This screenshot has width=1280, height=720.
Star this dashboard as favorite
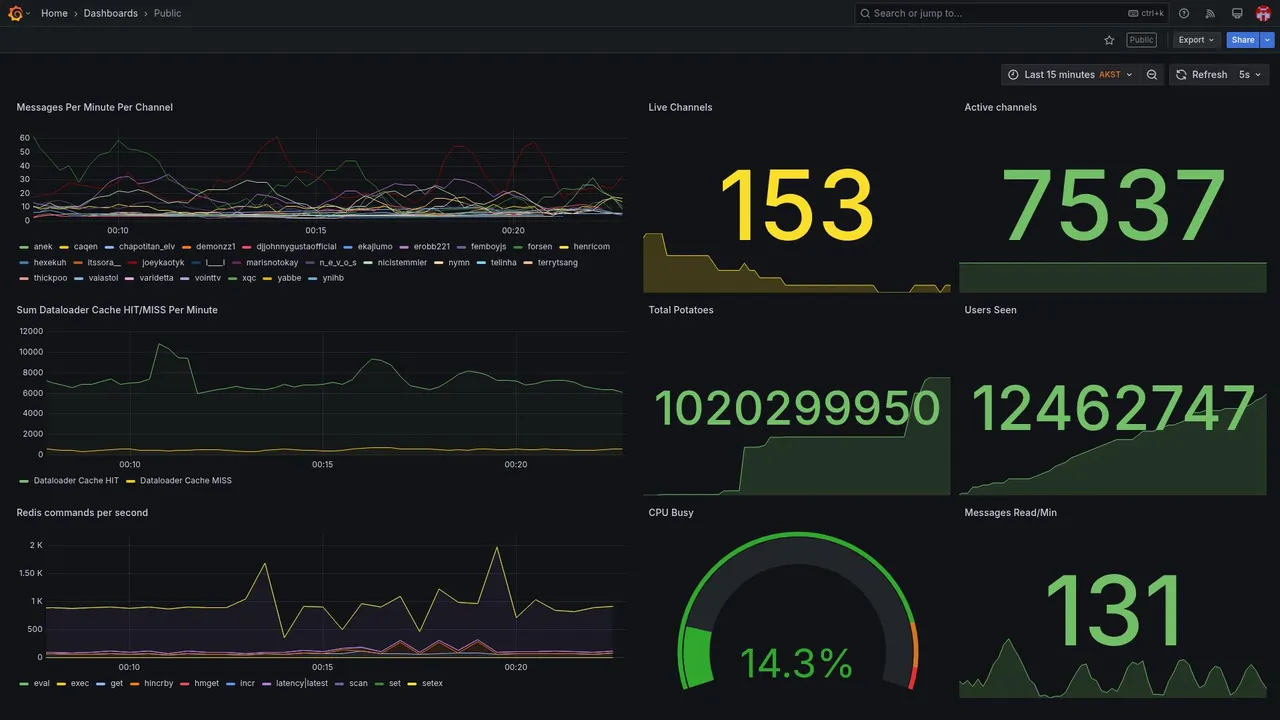pos(1109,40)
